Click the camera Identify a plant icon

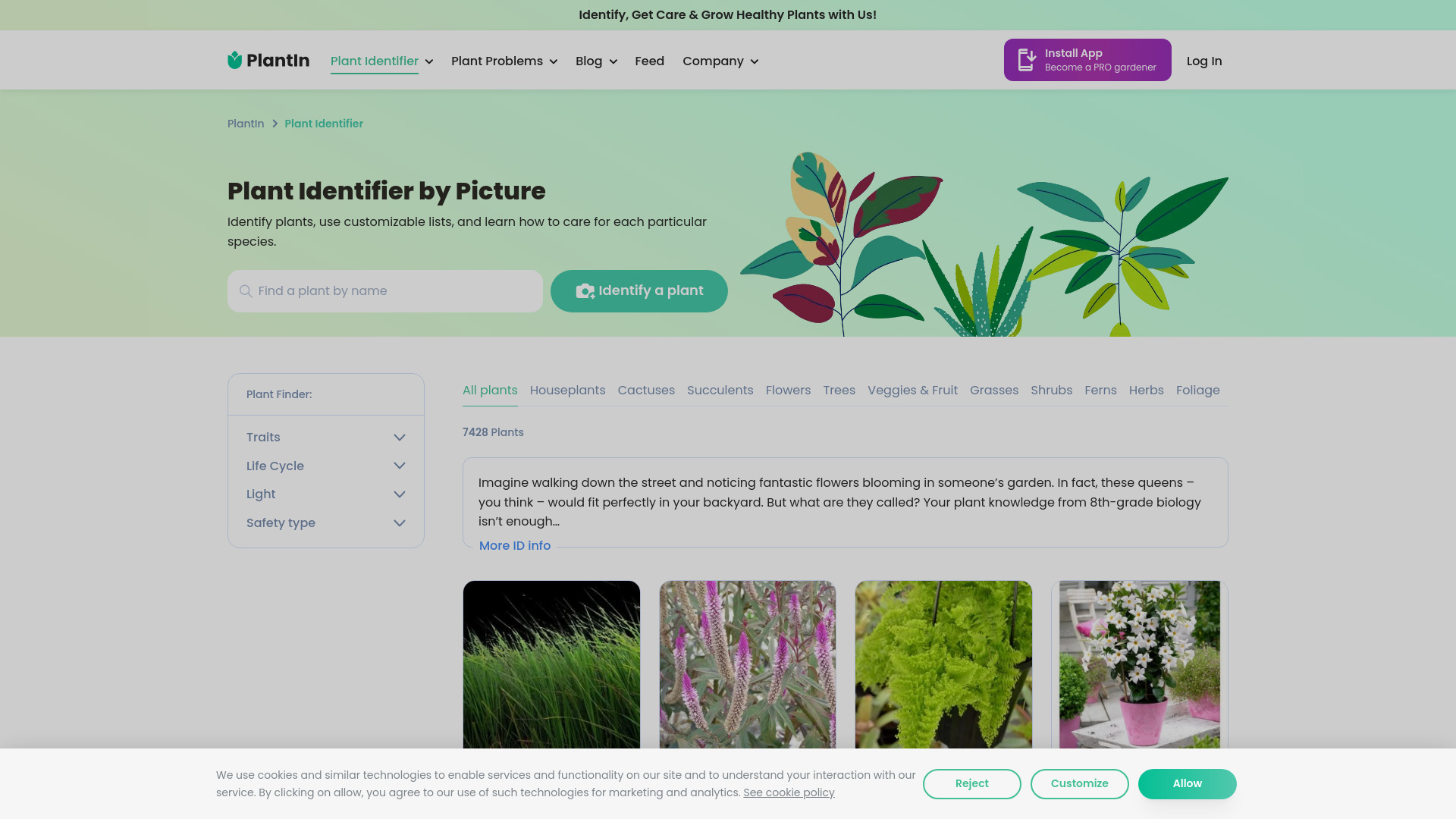585,291
